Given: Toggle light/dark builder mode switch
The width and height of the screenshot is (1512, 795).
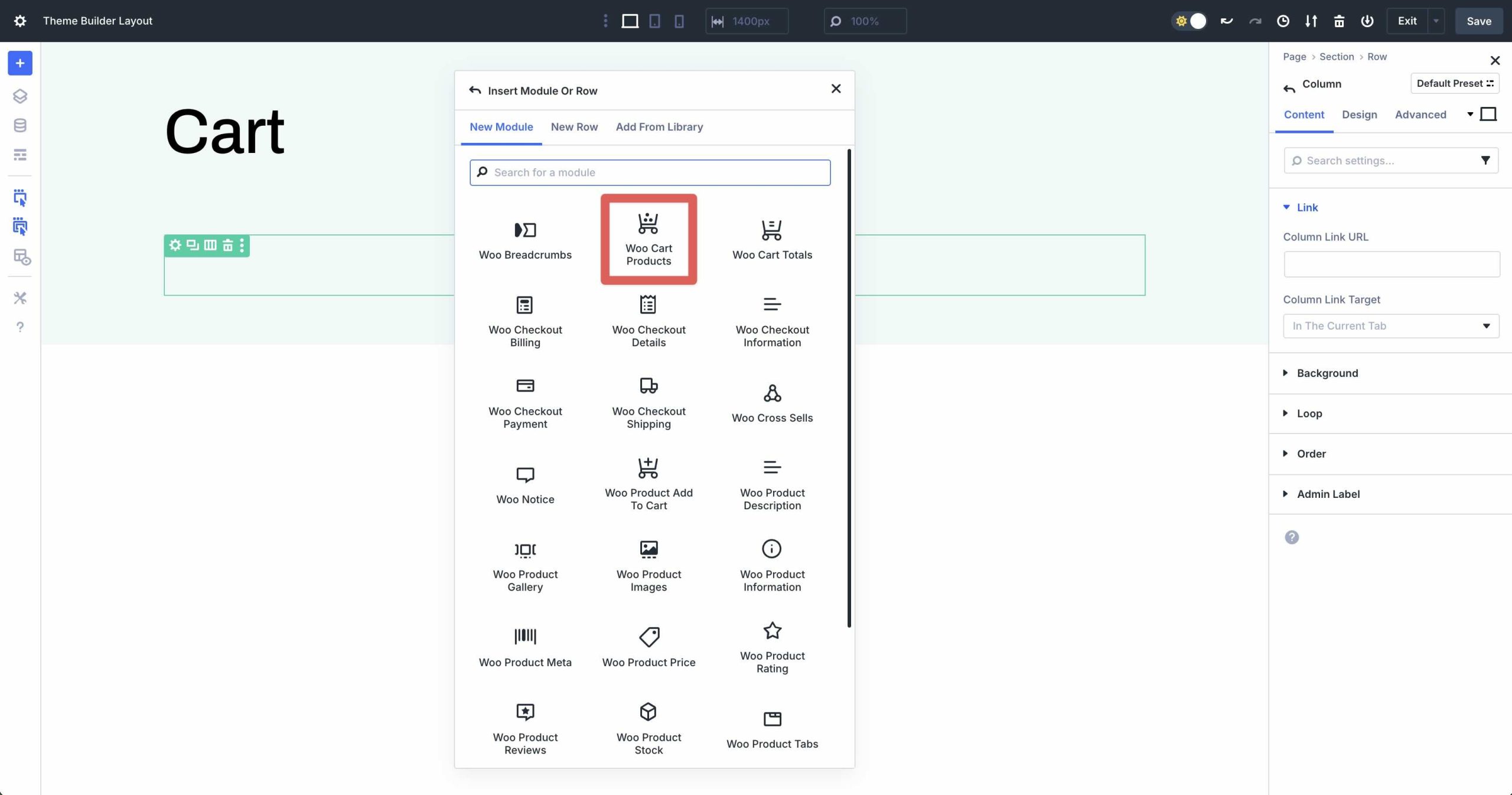Looking at the screenshot, I should click(x=1190, y=21).
